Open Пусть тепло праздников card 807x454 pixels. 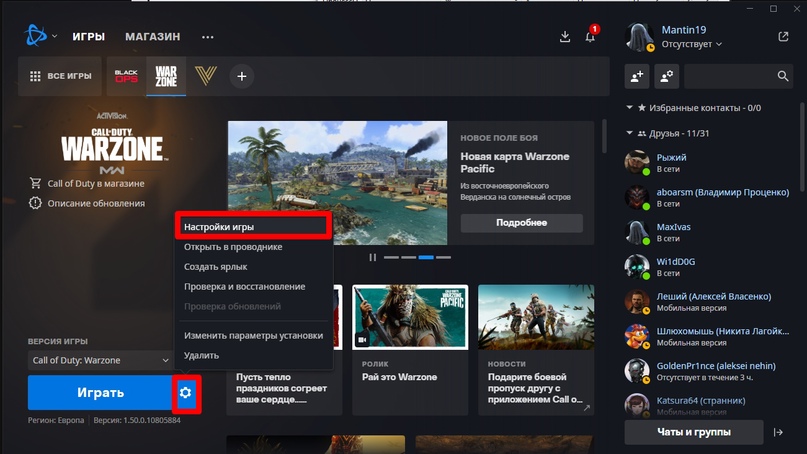pyautogui.click(x=284, y=389)
